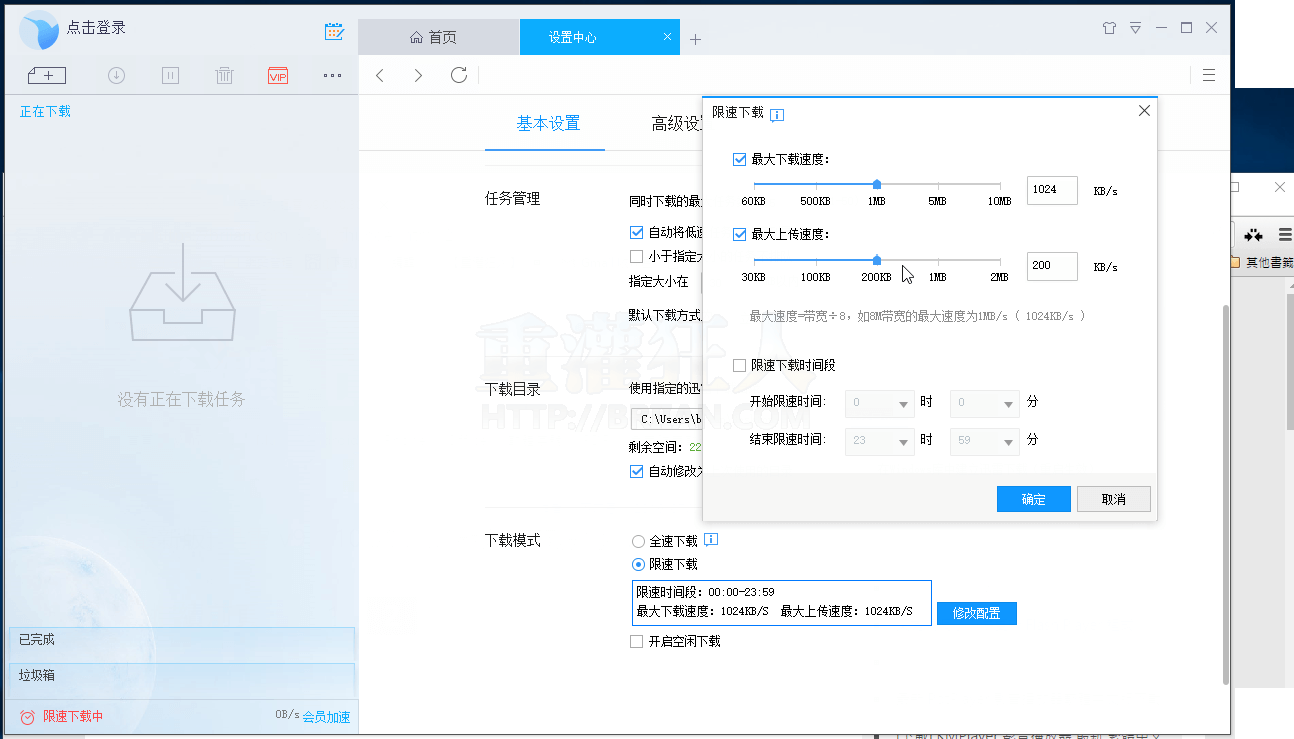The height and width of the screenshot is (739, 1294).
Task: Open the hamburger menu icon
Action: tap(1209, 75)
